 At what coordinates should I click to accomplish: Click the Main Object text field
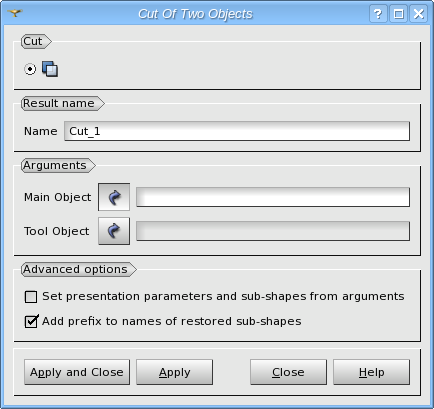tap(273, 197)
